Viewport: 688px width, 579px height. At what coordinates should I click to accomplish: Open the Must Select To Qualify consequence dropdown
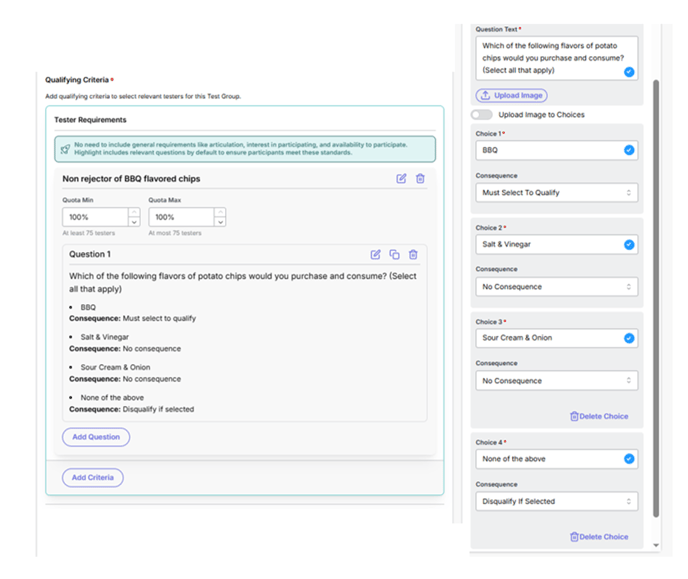557,192
